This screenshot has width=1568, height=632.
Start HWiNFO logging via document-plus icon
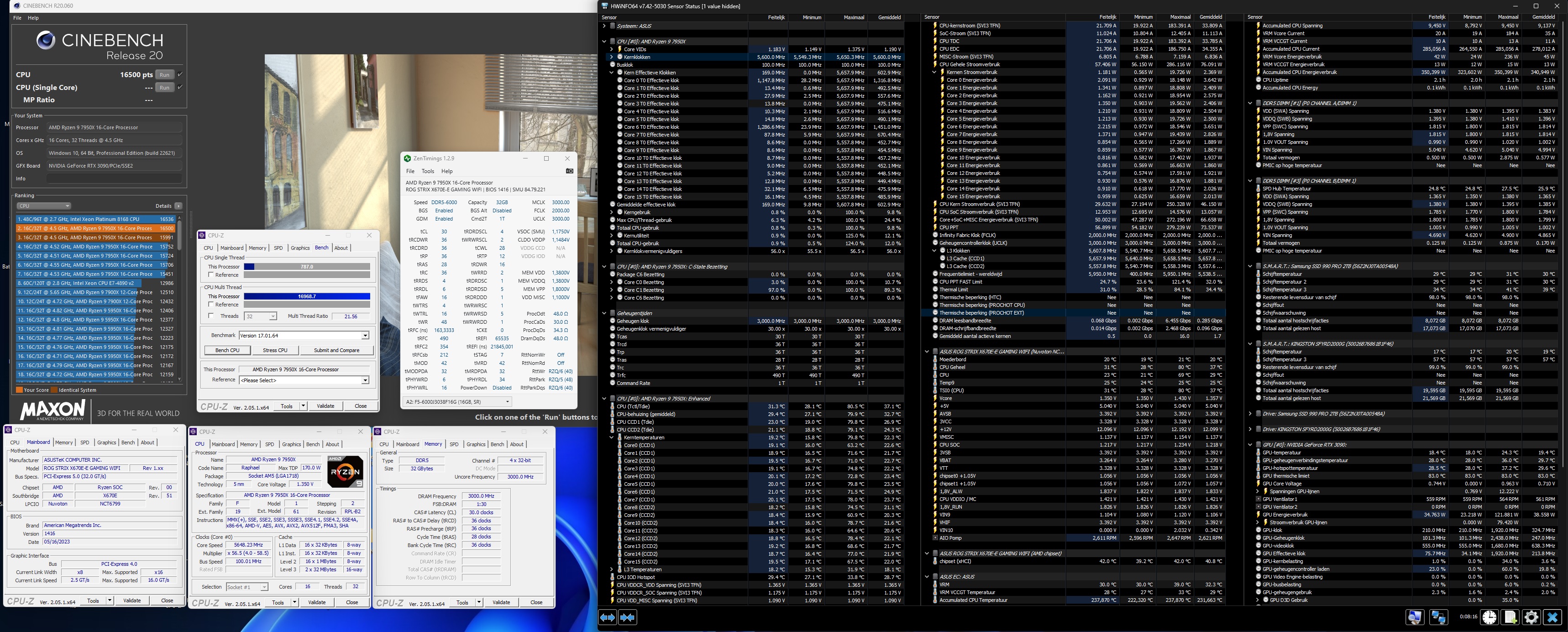point(1510,617)
